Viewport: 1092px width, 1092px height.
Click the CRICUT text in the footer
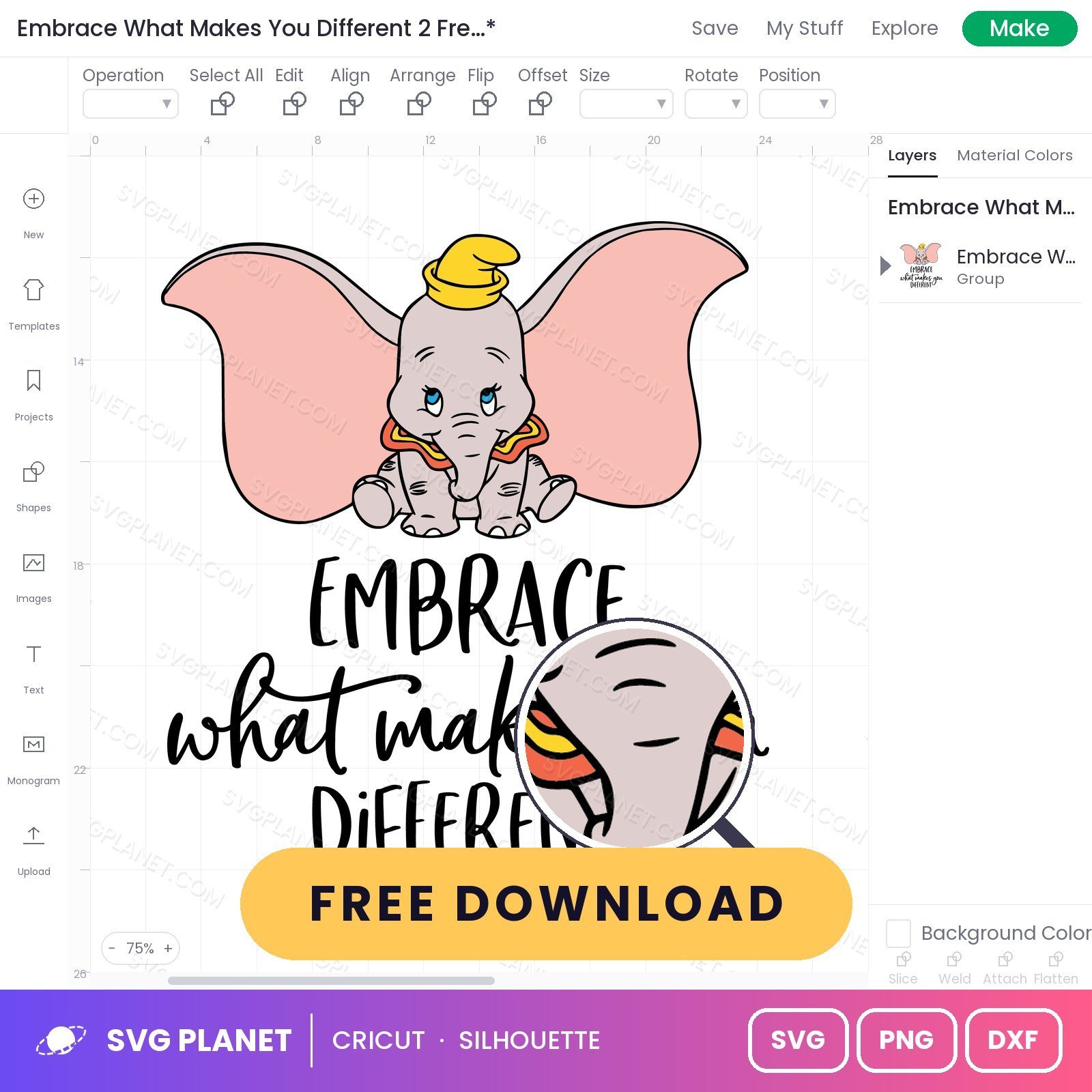pos(378,1040)
